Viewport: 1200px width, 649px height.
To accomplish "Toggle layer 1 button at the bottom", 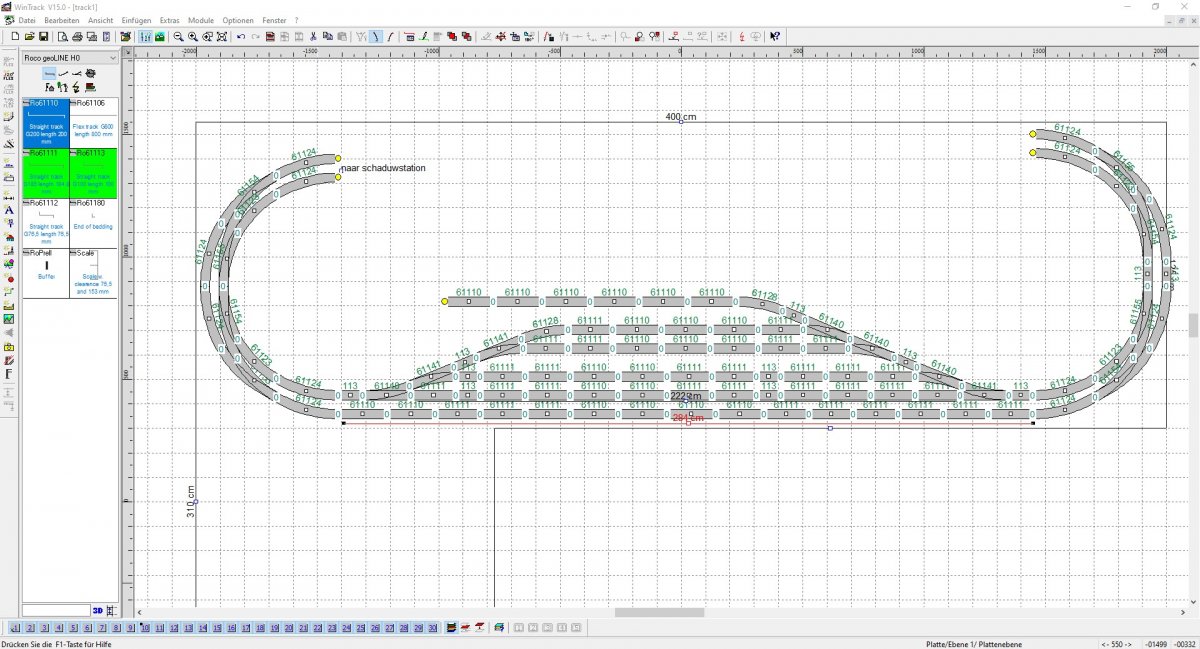I will point(15,628).
